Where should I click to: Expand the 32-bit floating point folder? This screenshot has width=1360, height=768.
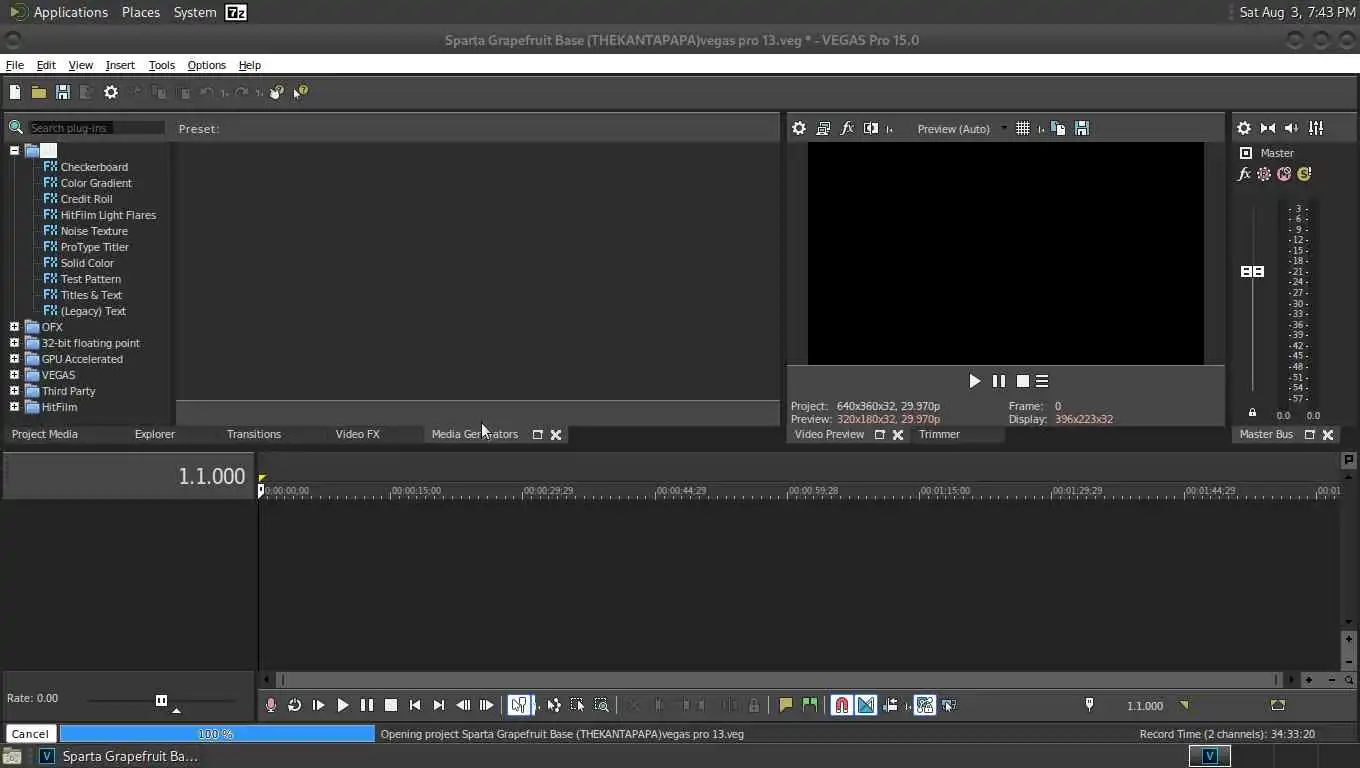point(14,343)
